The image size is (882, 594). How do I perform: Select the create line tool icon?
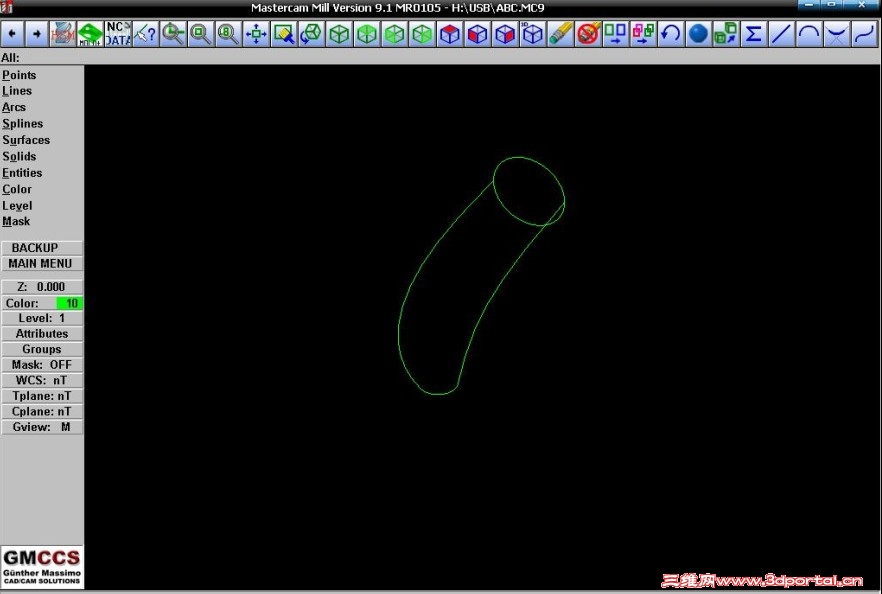[781, 34]
